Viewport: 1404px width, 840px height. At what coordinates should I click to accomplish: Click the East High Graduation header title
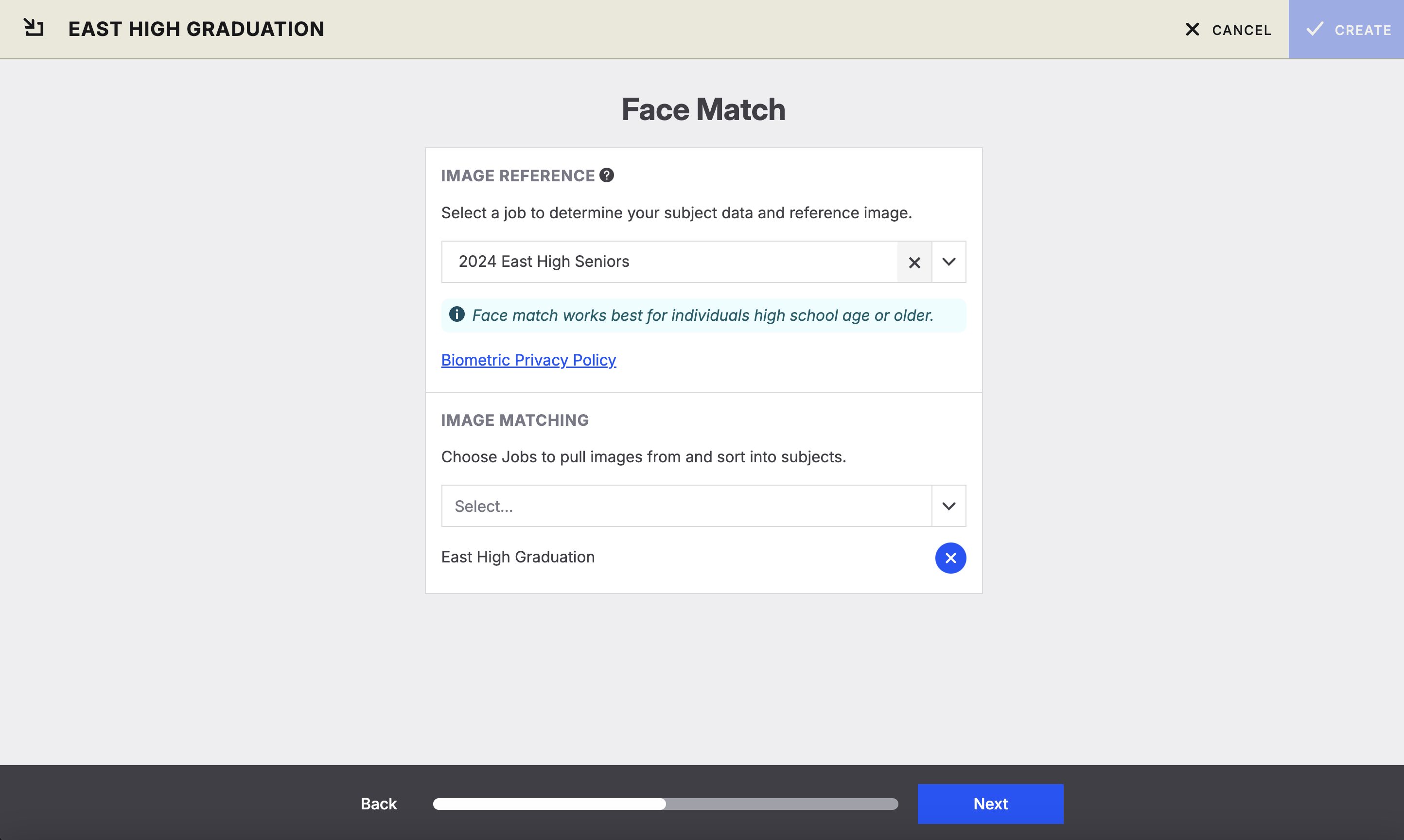[196, 29]
